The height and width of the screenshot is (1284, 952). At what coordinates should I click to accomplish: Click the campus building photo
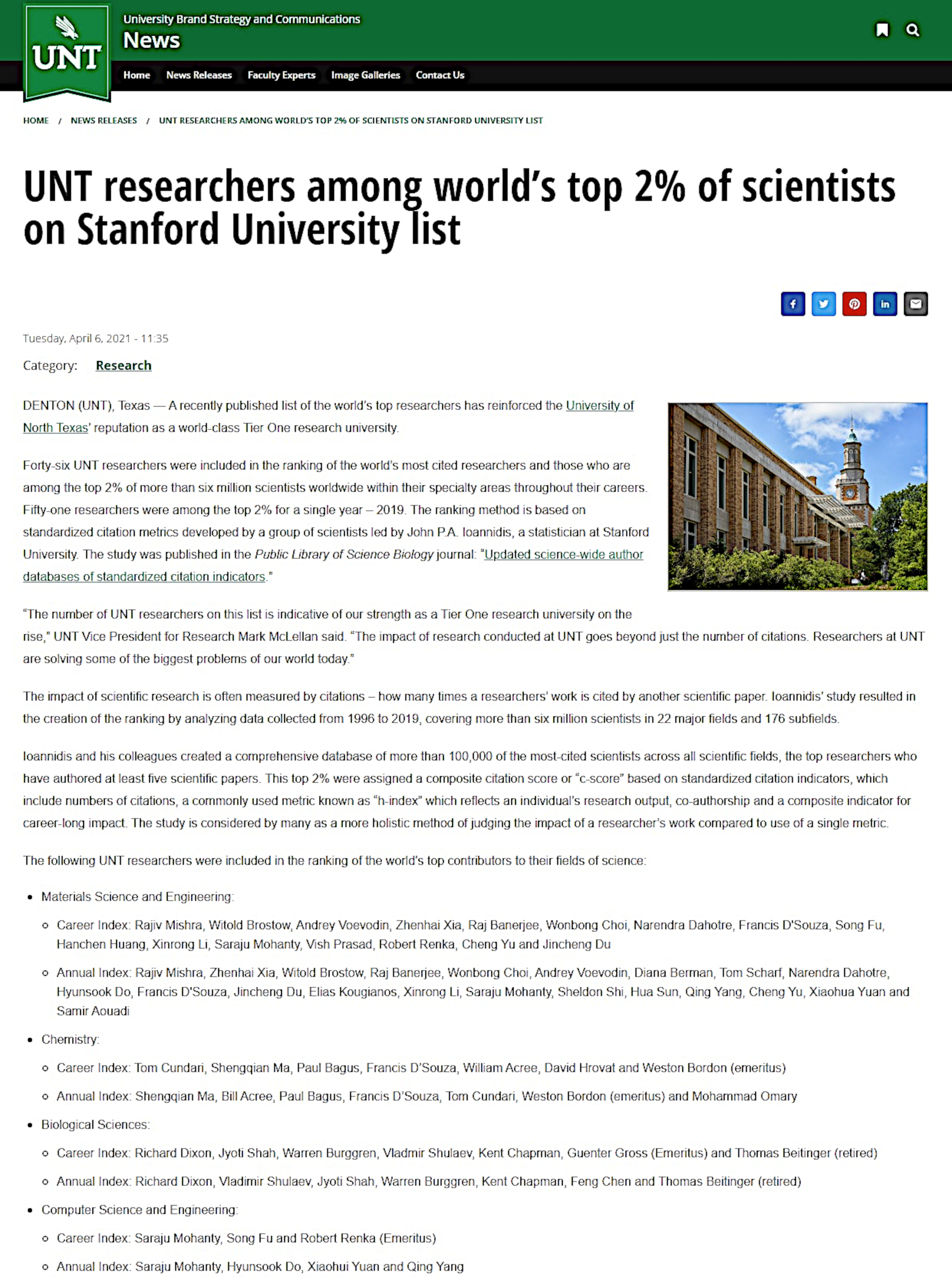tap(798, 496)
